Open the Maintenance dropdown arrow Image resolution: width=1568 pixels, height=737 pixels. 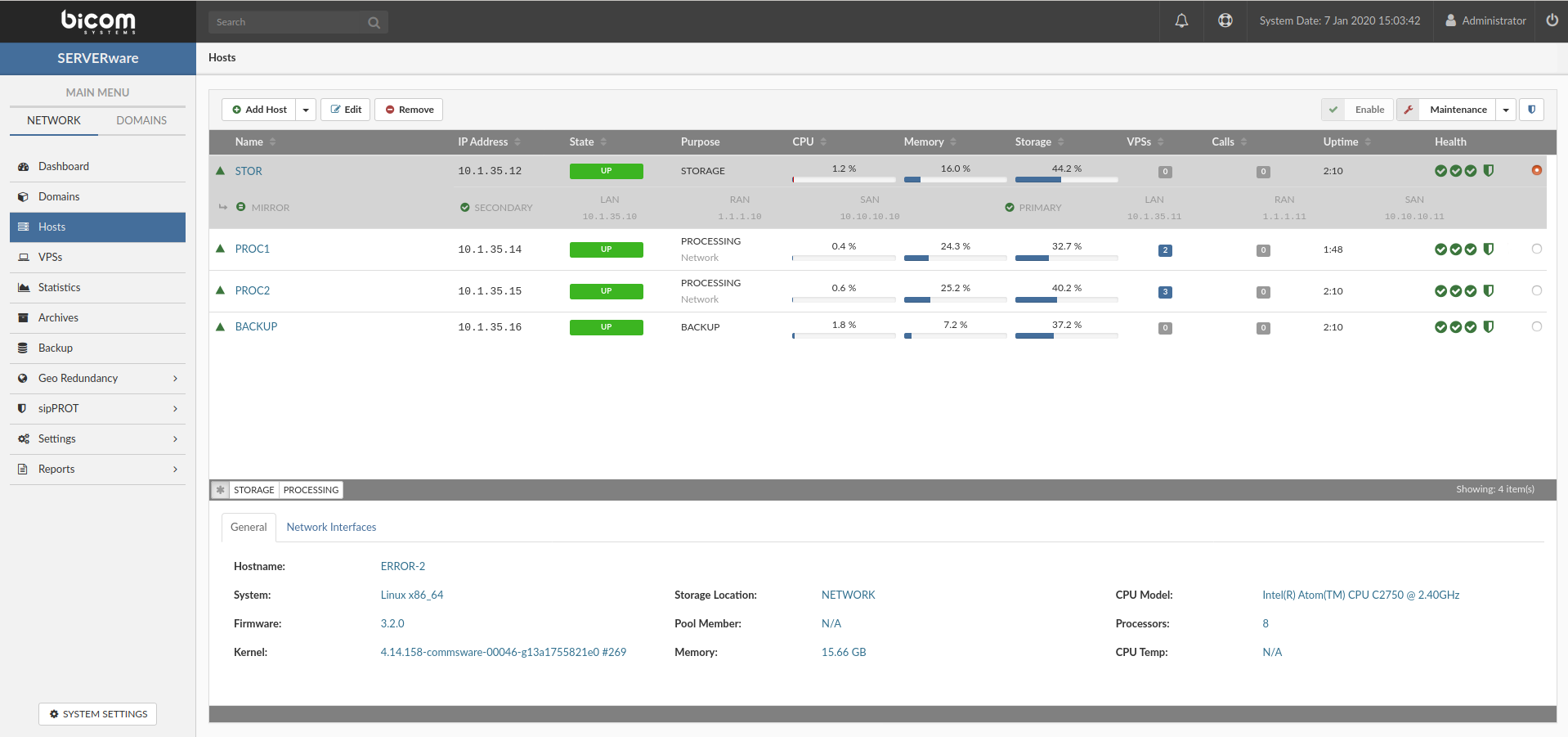(1505, 110)
